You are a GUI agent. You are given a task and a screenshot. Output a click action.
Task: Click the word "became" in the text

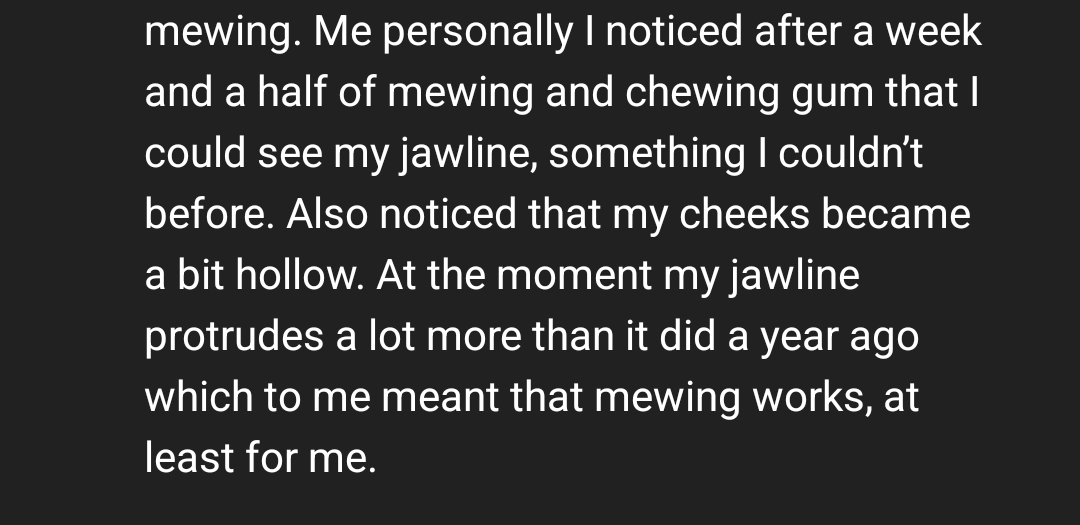click(x=896, y=213)
